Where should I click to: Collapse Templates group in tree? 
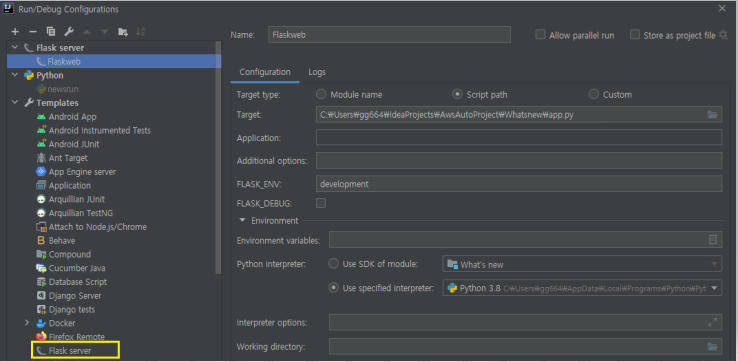coord(15,103)
